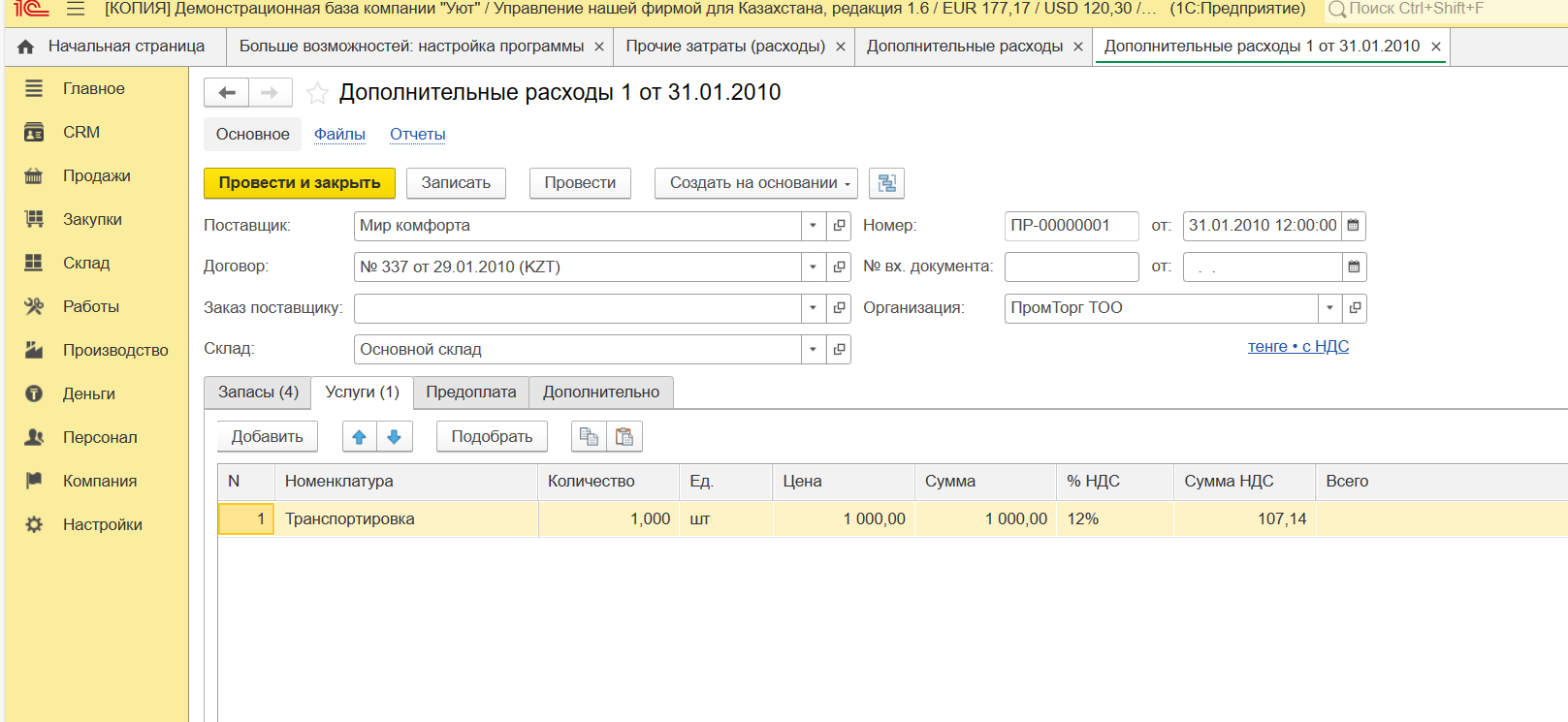Open the Организация dropdown
Viewport: 1568px width, 722px height.
click(x=1329, y=308)
